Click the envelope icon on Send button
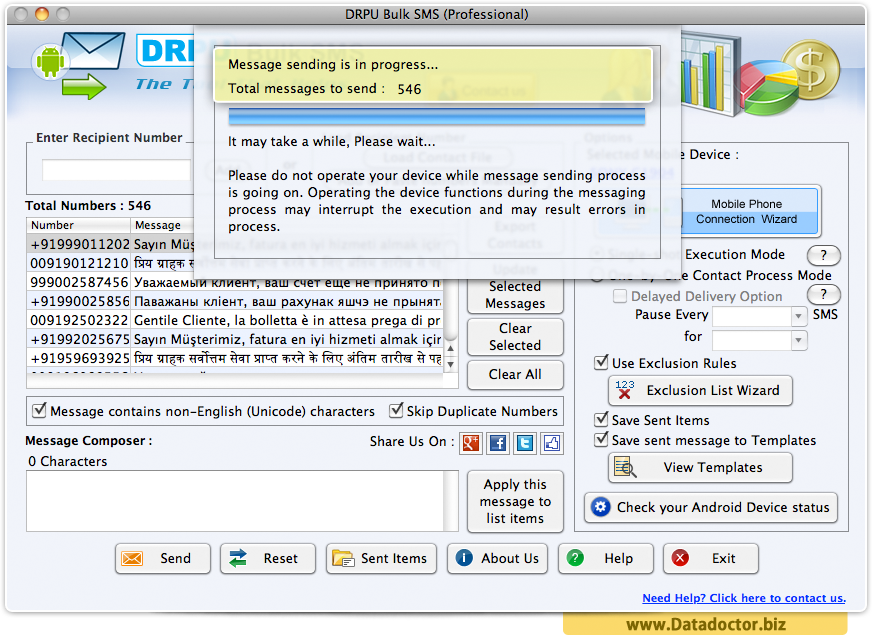This screenshot has width=872, height=635. (132, 558)
